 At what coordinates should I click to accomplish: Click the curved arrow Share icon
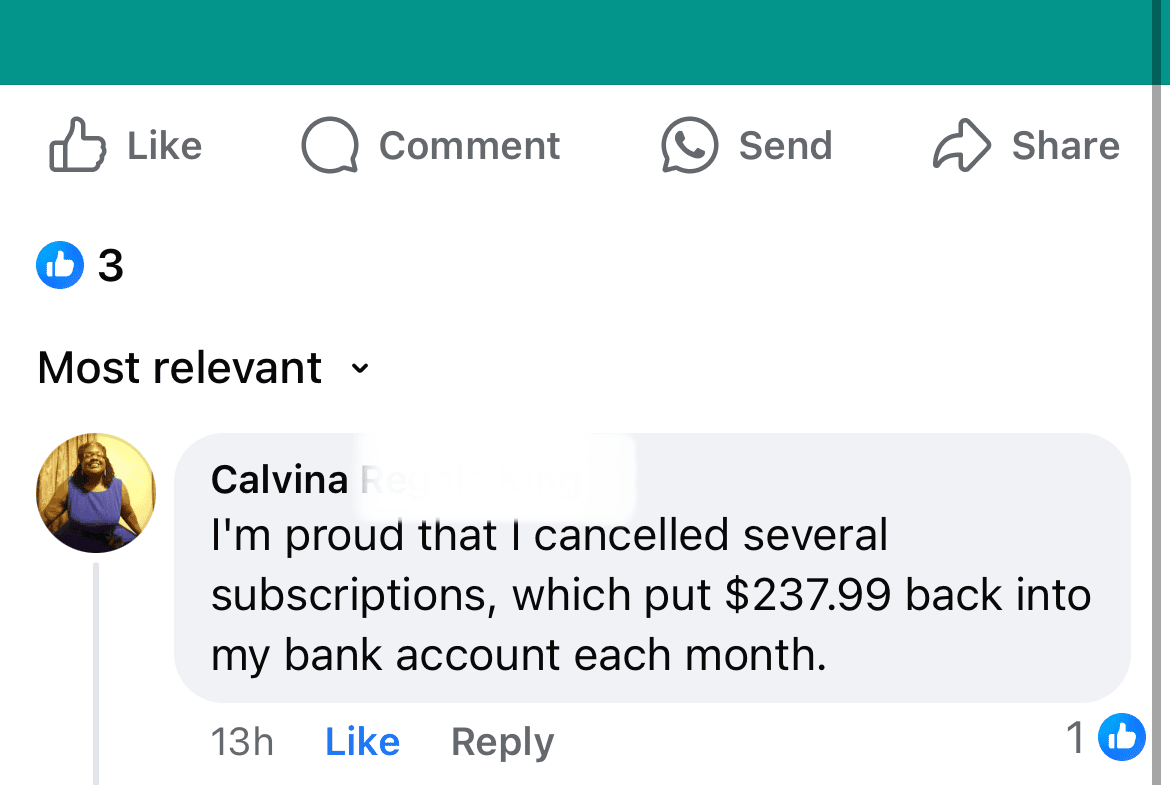[x=962, y=146]
